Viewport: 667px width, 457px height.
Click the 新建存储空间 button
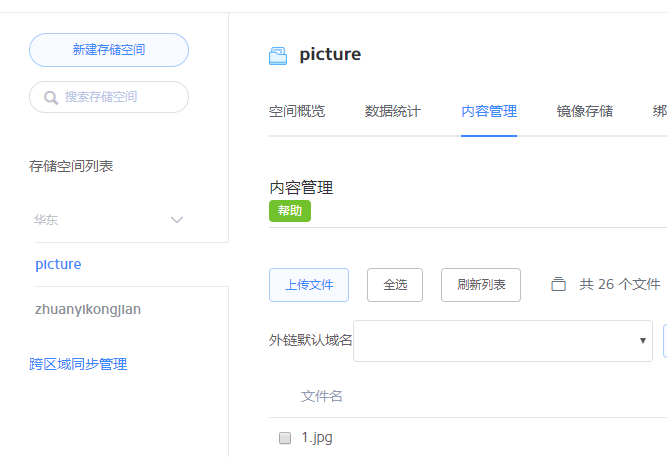(x=109, y=50)
